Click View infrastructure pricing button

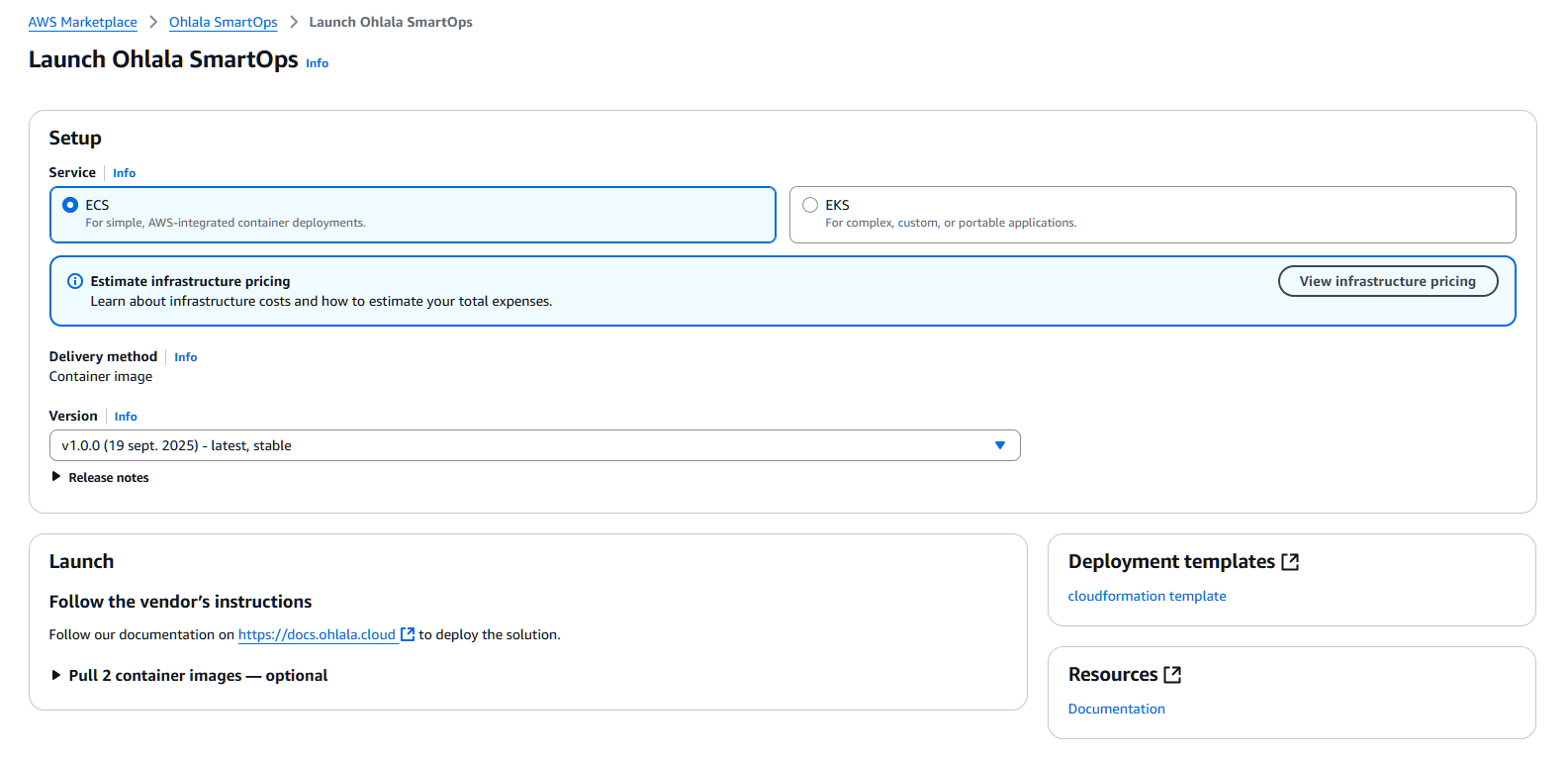tap(1387, 281)
